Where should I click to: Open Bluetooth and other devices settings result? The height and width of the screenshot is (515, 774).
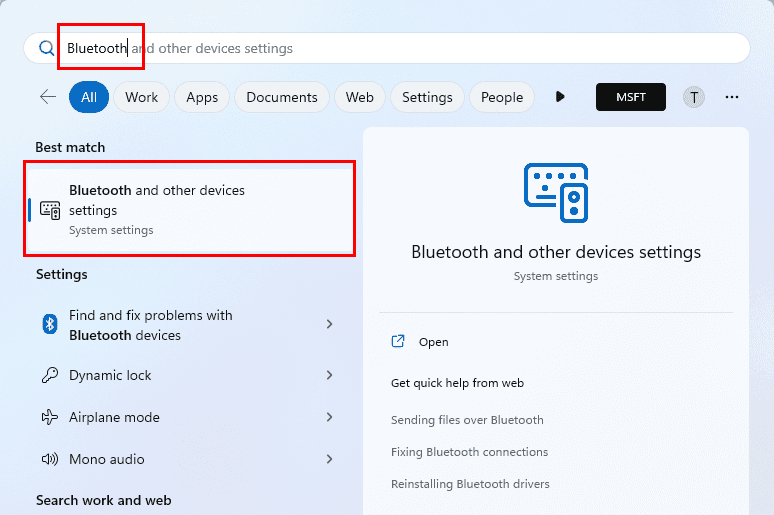tap(190, 209)
